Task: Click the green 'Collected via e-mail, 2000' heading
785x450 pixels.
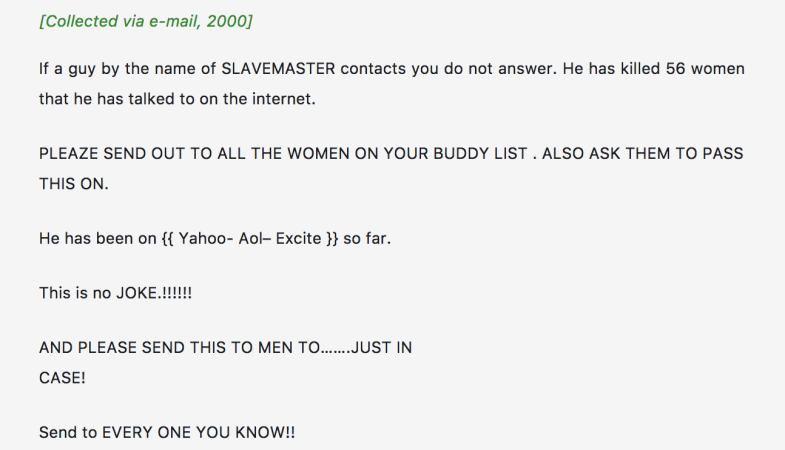Action: pos(146,21)
